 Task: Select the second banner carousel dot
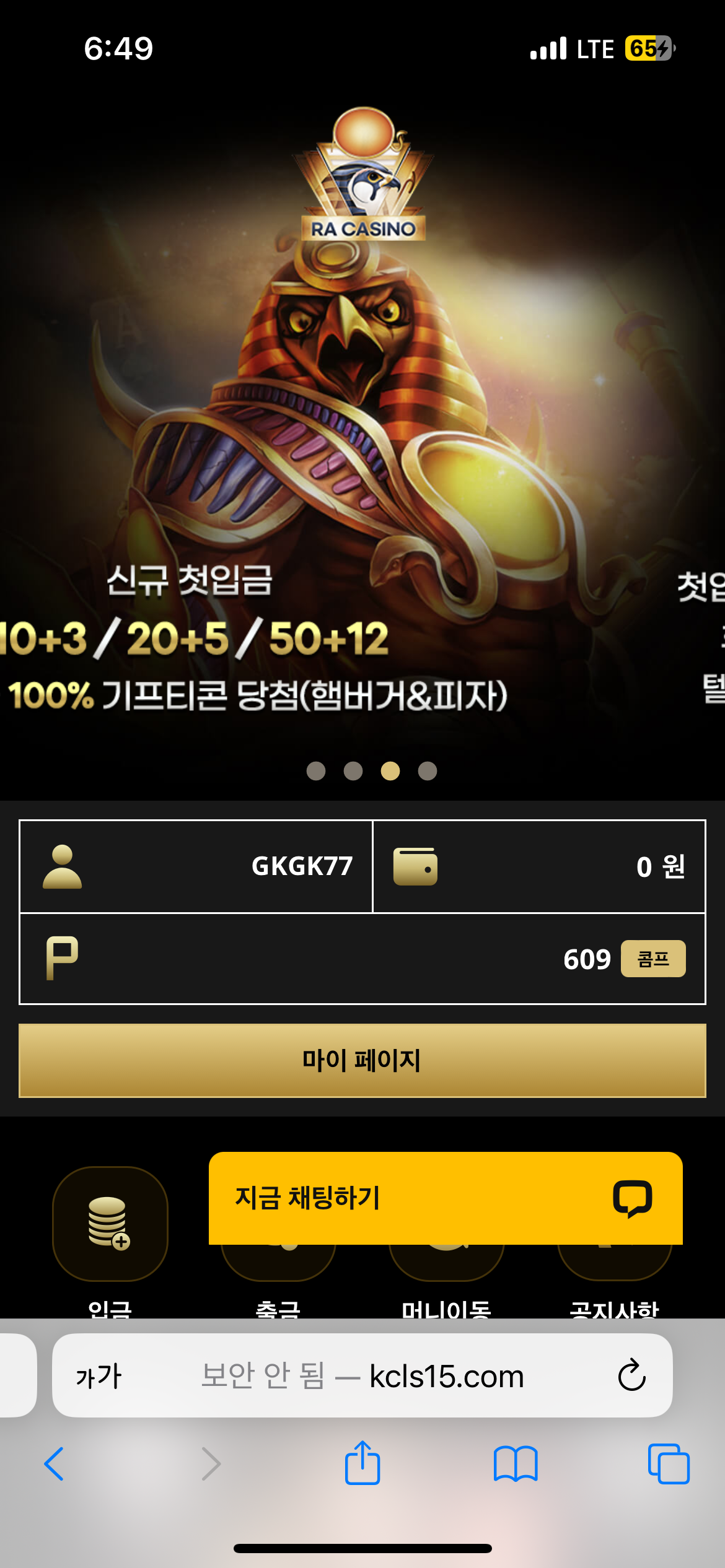pos(353,771)
